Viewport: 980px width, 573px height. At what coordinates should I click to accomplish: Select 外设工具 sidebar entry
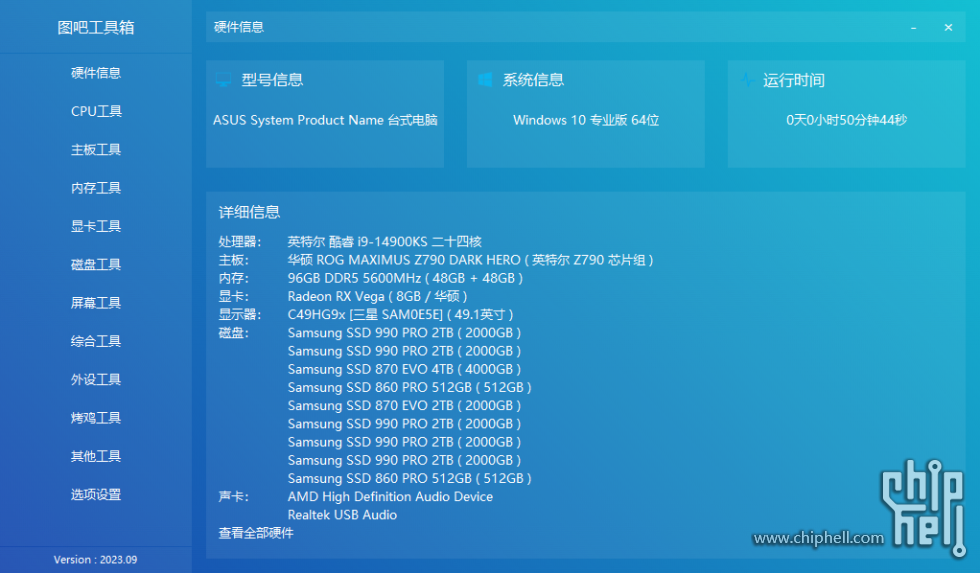click(96, 379)
